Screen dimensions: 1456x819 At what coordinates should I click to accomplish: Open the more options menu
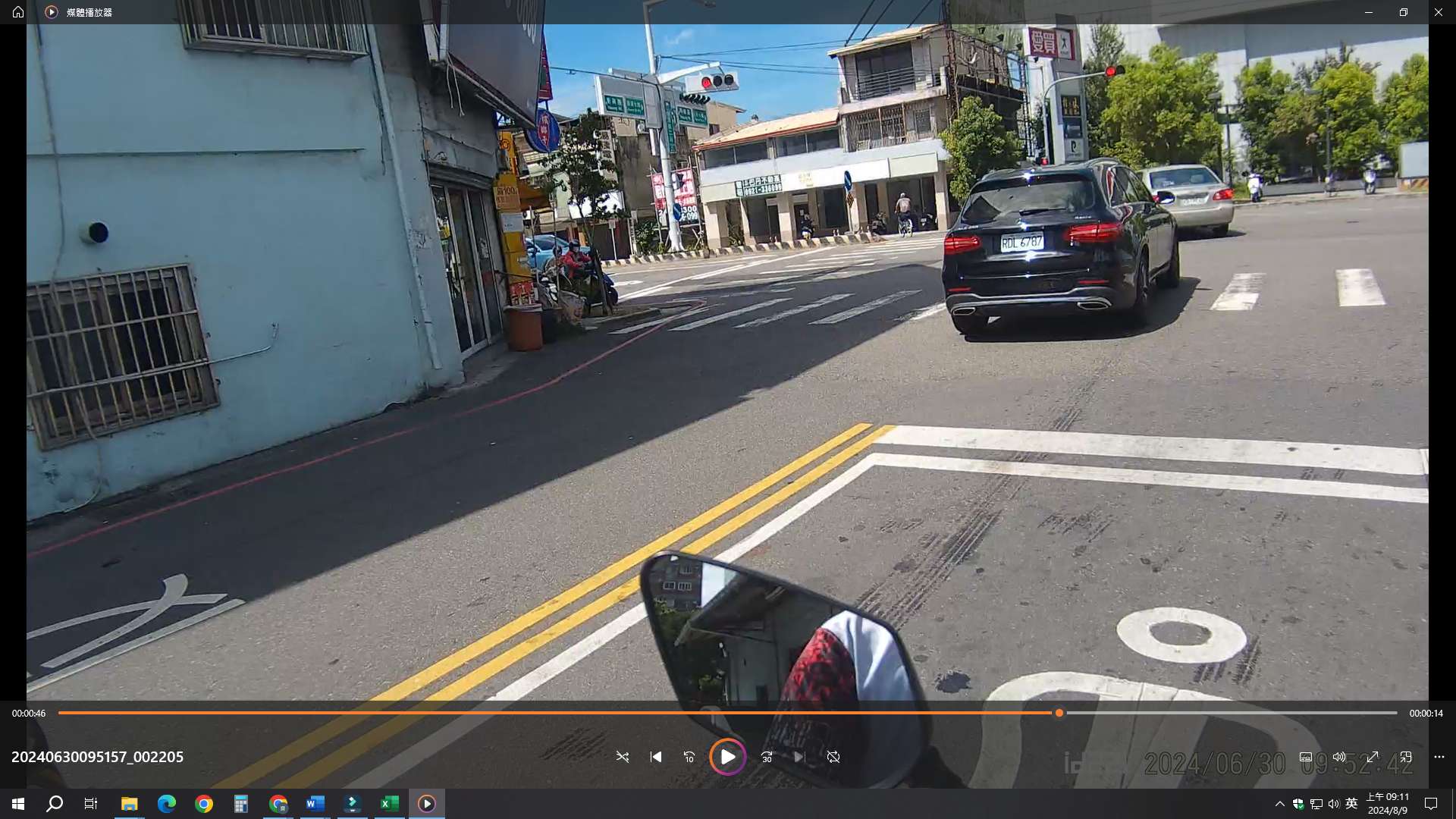coord(1439,757)
